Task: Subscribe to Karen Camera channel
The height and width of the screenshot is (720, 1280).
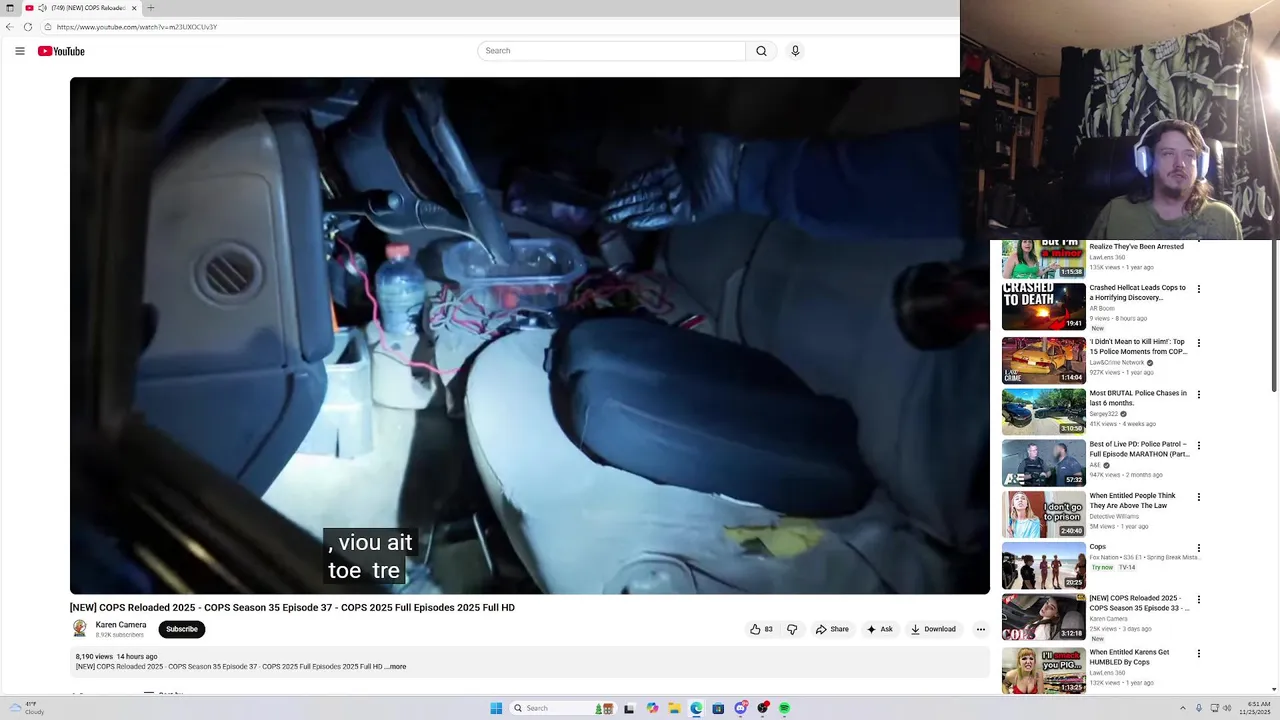Action: tap(182, 629)
